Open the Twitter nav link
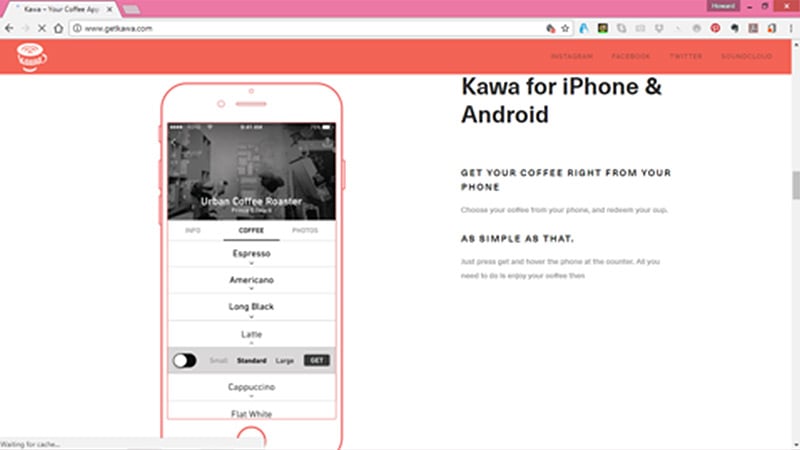 pyautogui.click(x=686, y=56)
